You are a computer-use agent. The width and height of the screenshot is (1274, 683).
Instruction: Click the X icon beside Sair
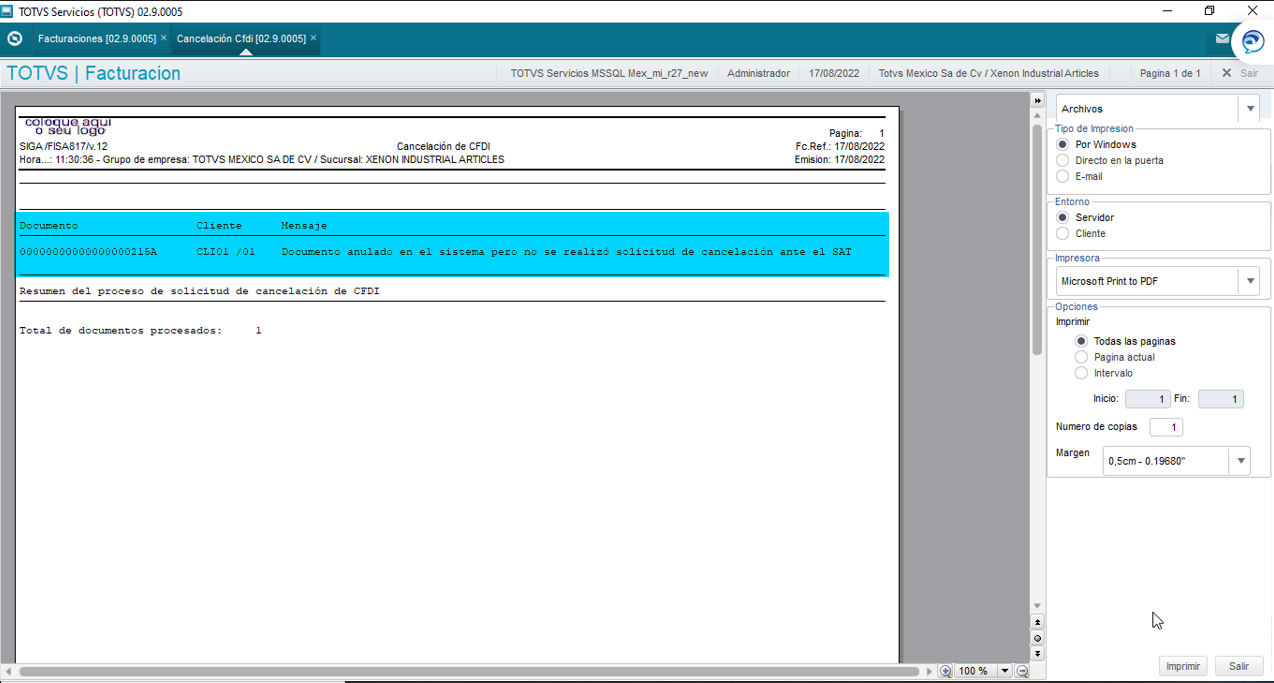1226,73
